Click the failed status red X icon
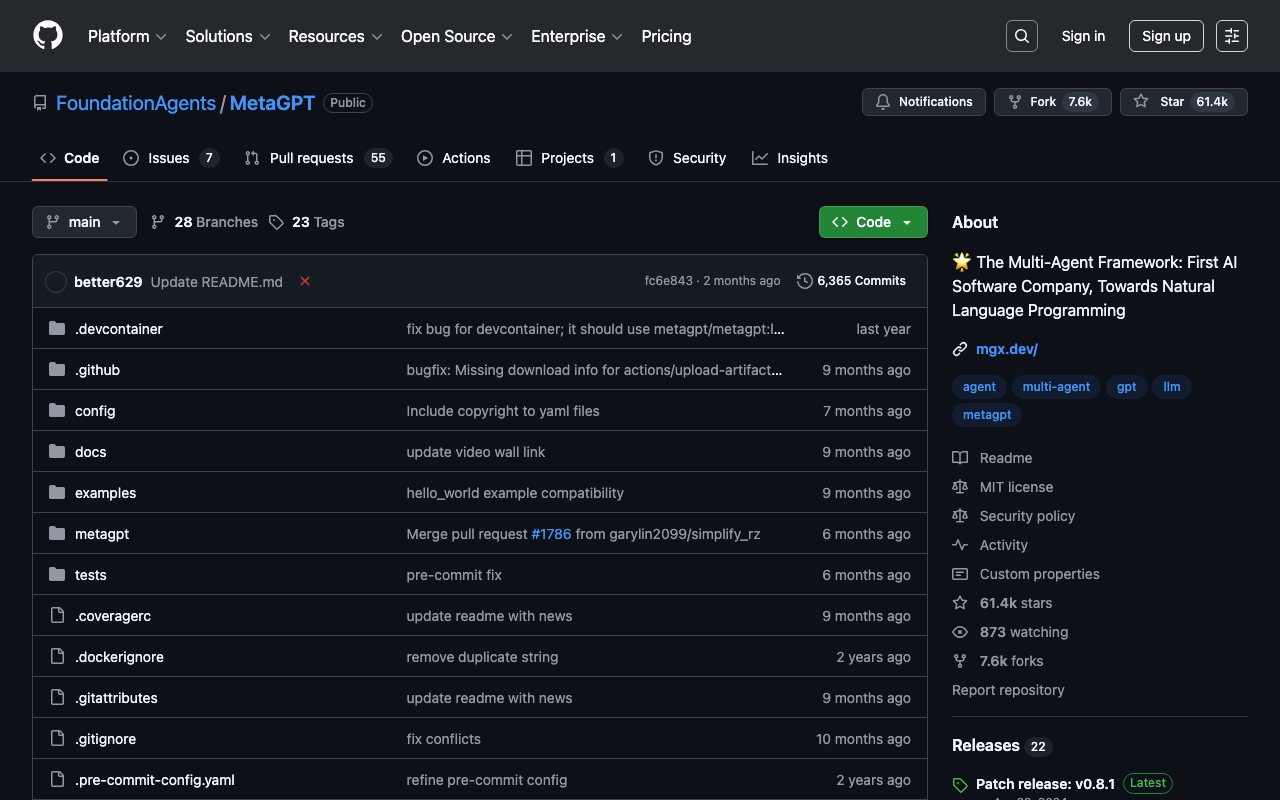 [x=305, y=282]
